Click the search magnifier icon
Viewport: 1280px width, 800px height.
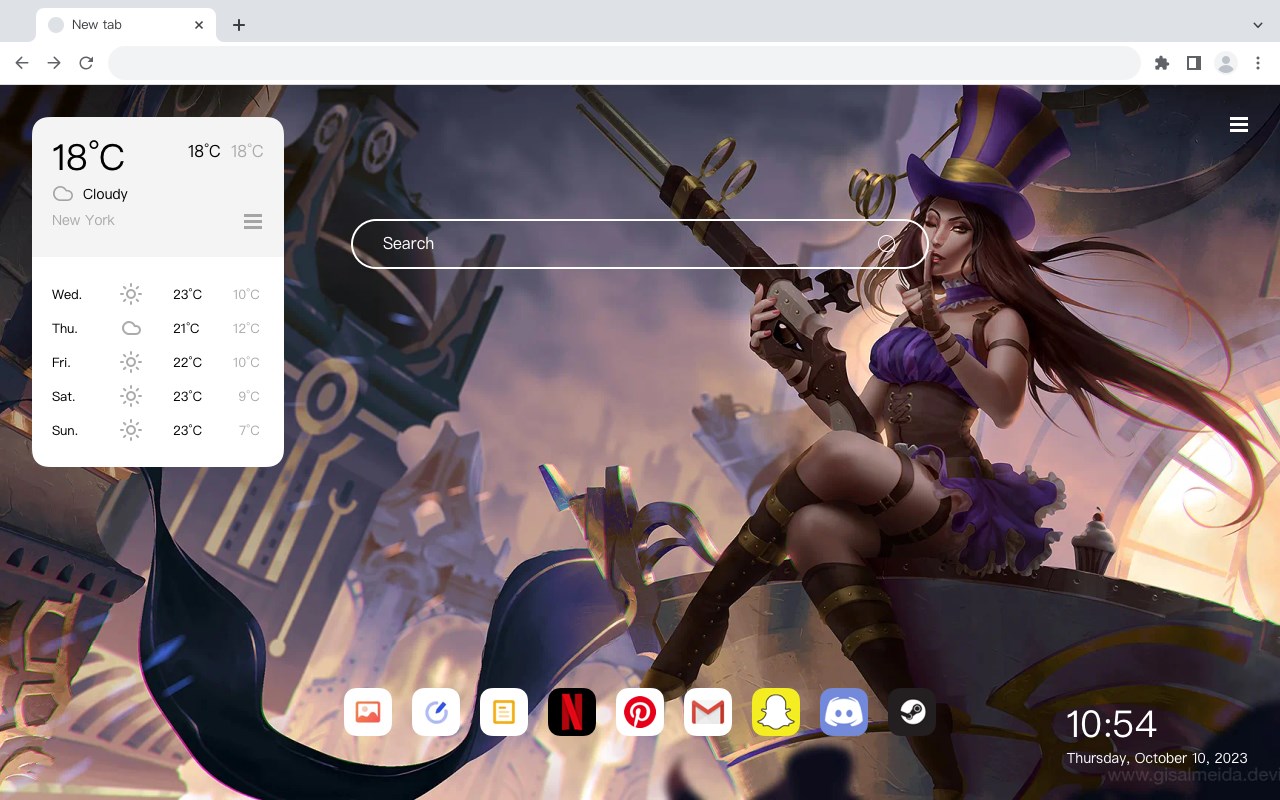tap(887, 243)
